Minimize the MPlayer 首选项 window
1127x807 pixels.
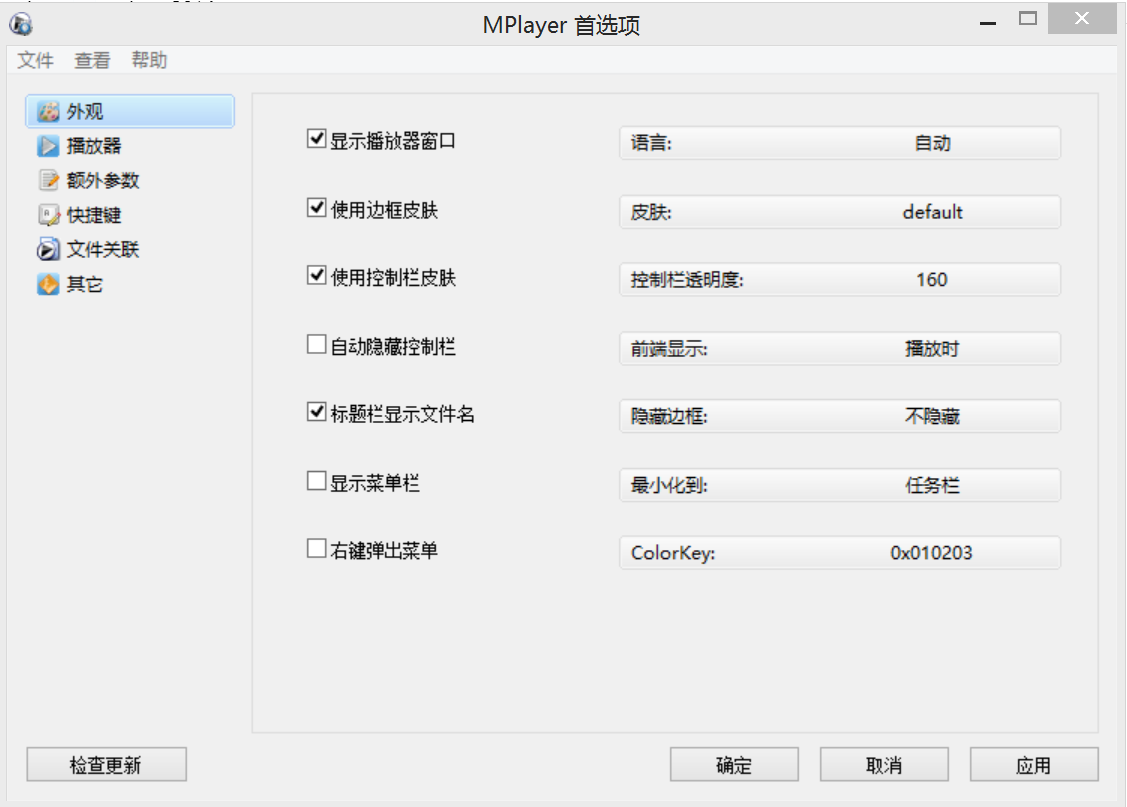pyautogui.click(x=988, y=22)
